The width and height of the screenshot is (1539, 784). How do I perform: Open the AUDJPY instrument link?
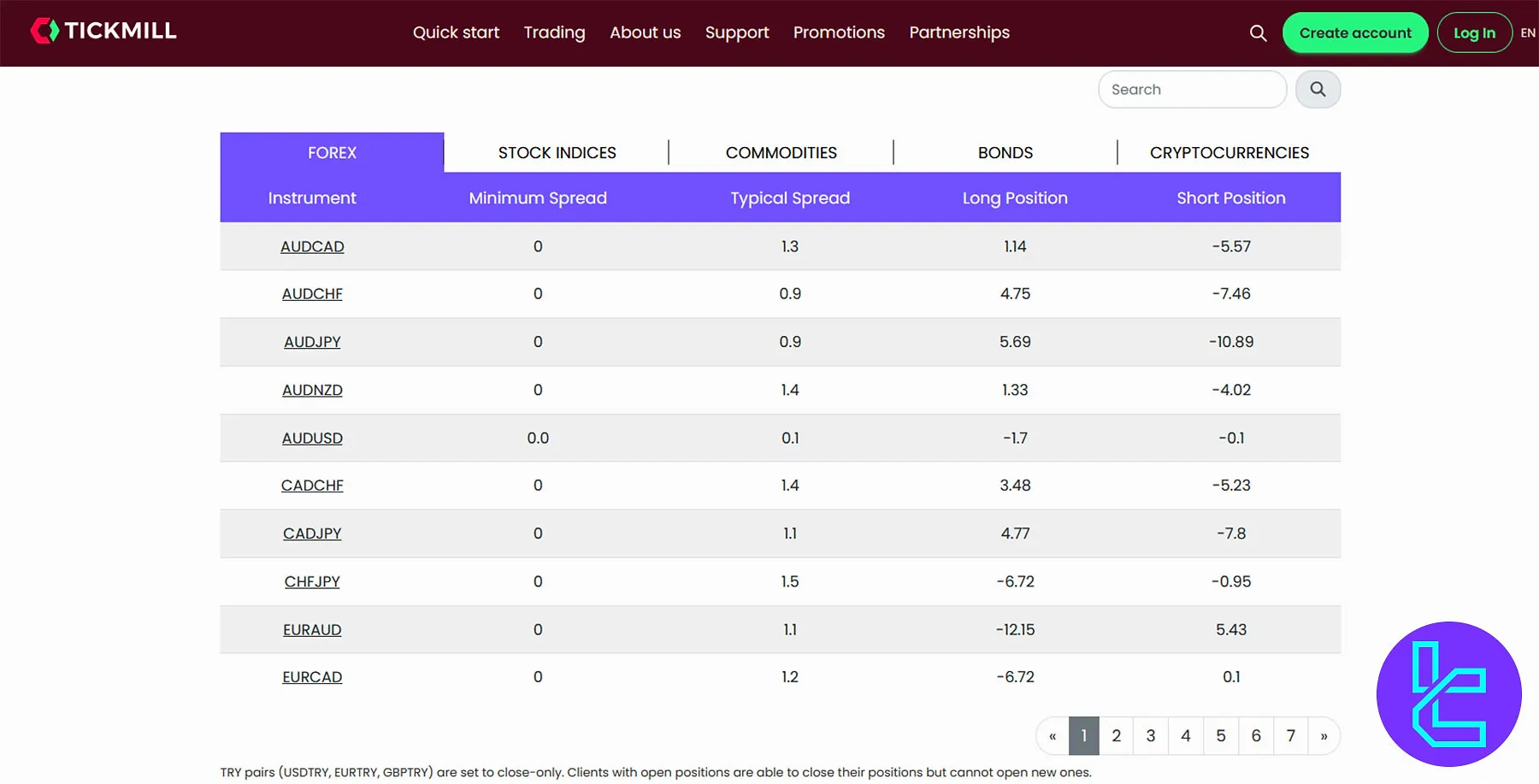pyautogui.click(x=312, y=342)
